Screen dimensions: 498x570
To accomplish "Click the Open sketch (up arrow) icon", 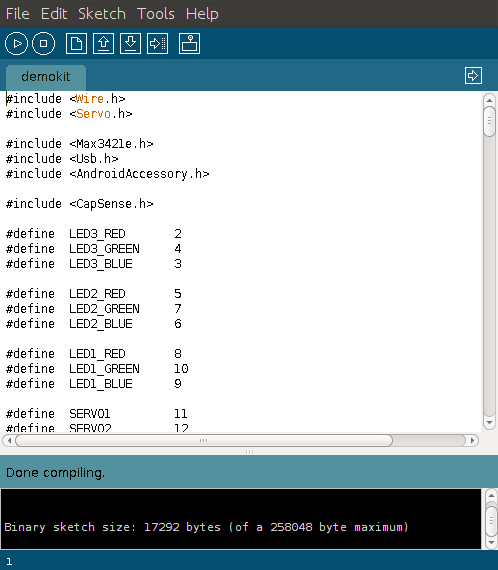I will [x=104, y=44].
